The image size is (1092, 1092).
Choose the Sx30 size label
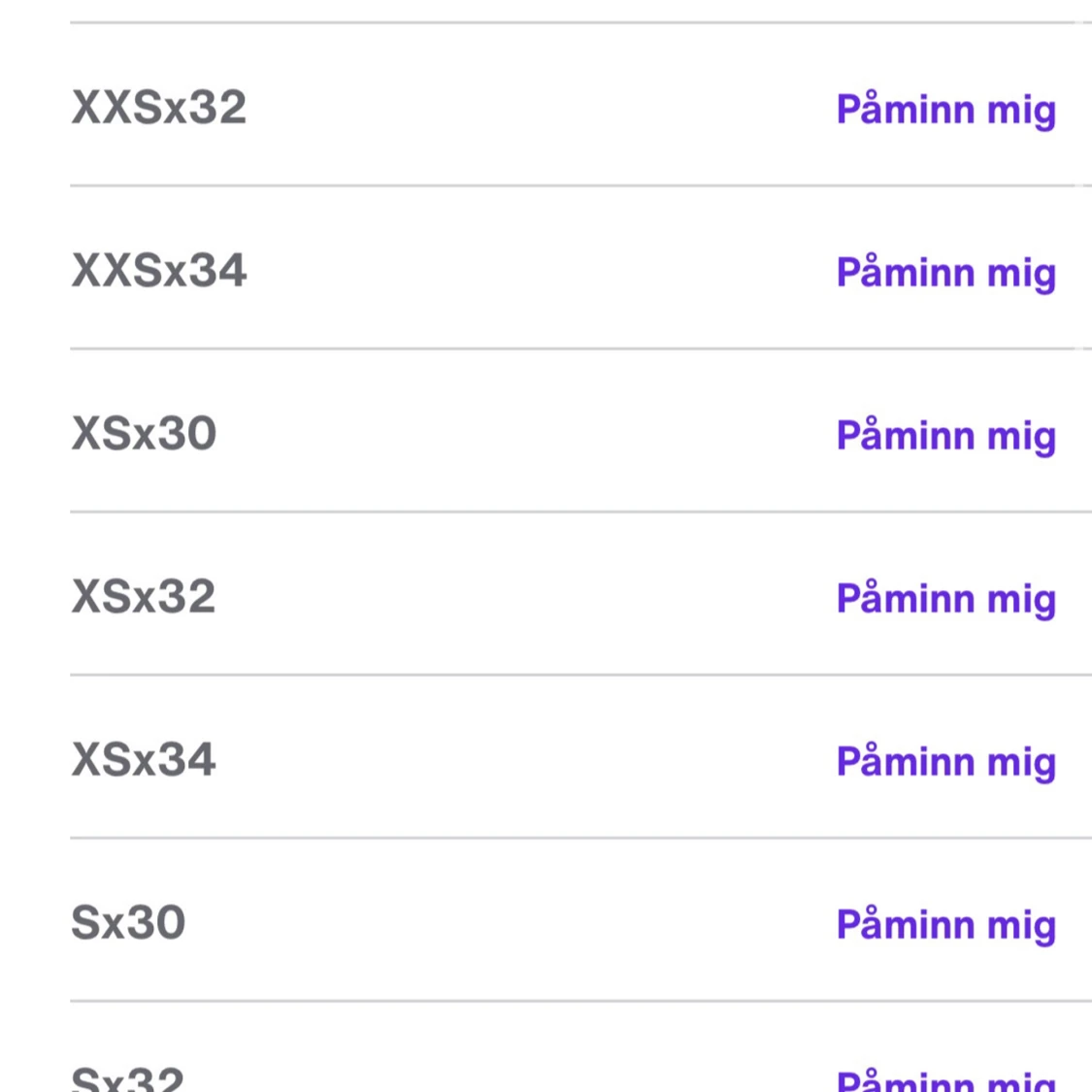128,922
